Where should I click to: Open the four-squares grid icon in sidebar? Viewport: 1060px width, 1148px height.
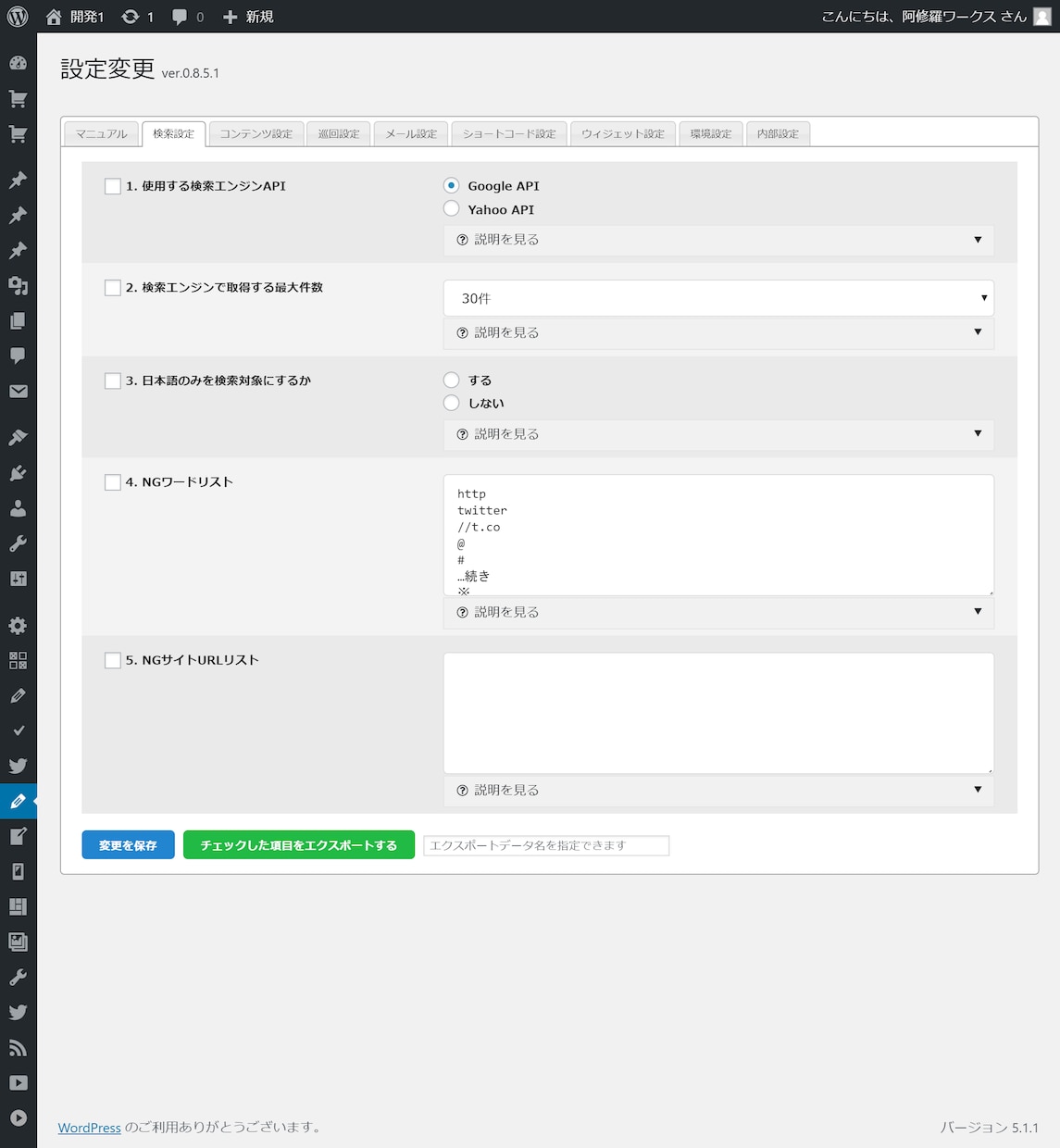tap(18, 660)
